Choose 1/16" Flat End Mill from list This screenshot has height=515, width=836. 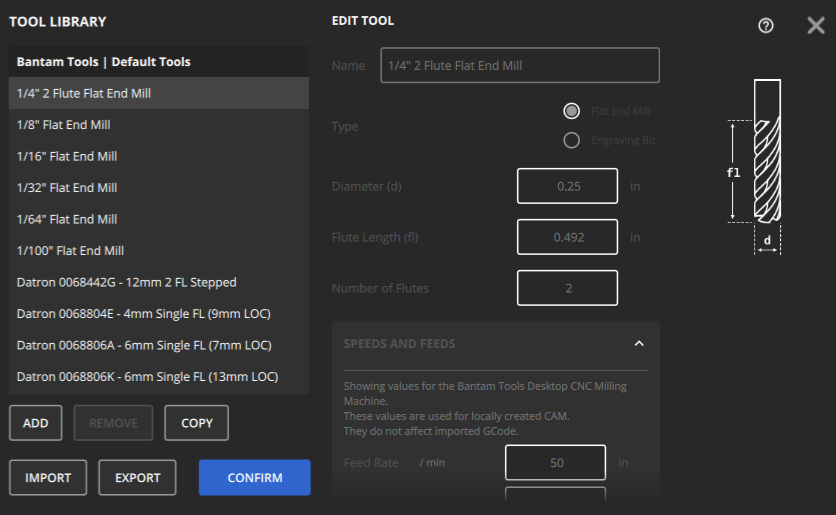(159, 156)
